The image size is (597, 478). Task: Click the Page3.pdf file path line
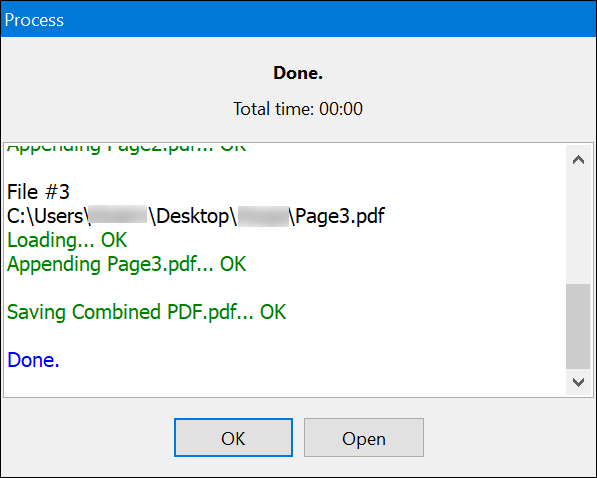point(196,216)
